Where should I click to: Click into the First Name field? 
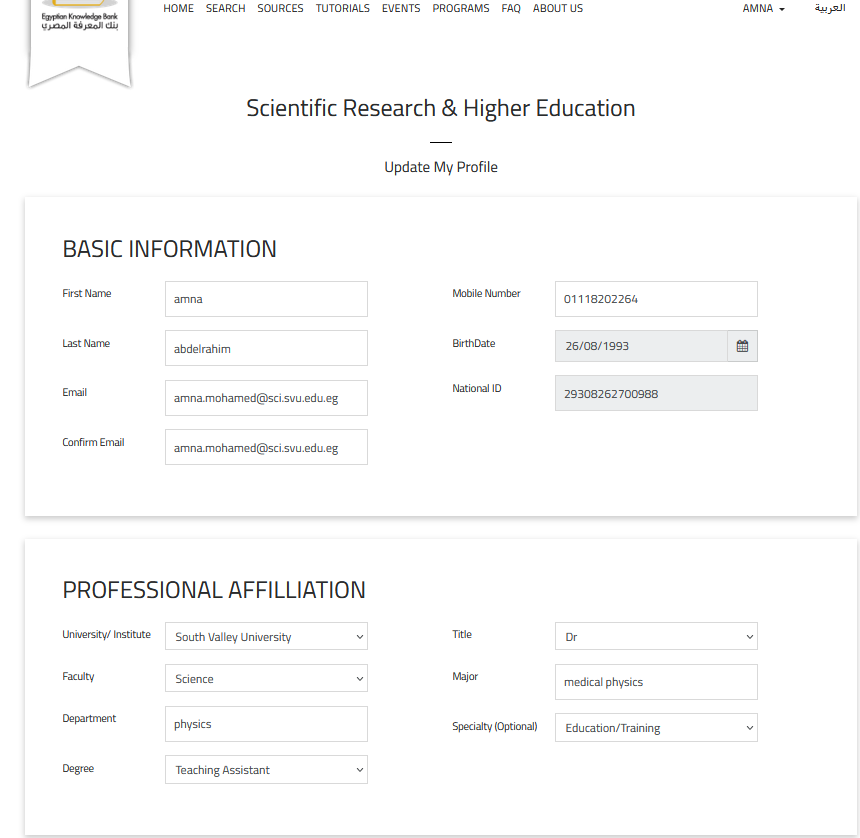266,299
